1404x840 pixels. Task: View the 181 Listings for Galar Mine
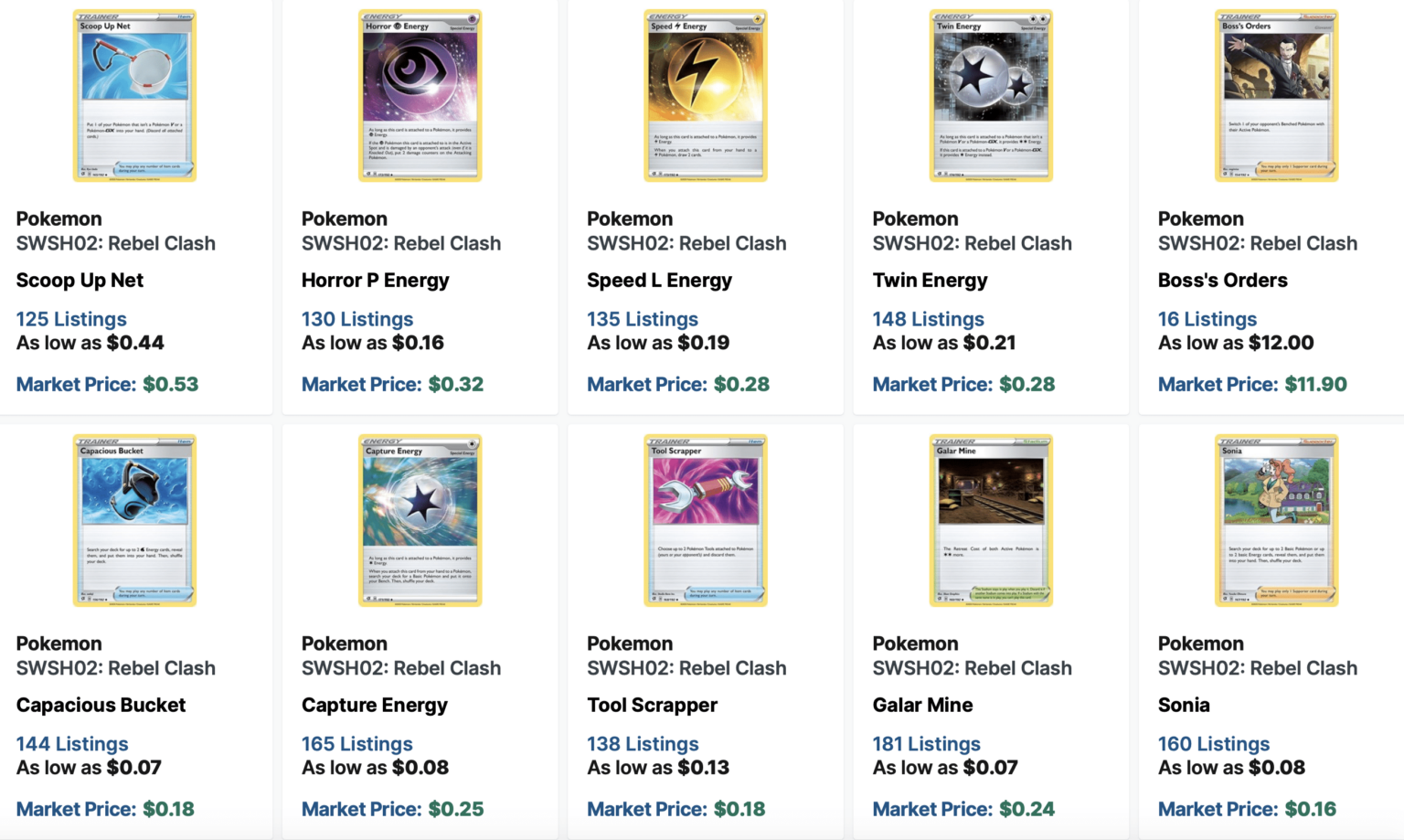coord(925,743)
